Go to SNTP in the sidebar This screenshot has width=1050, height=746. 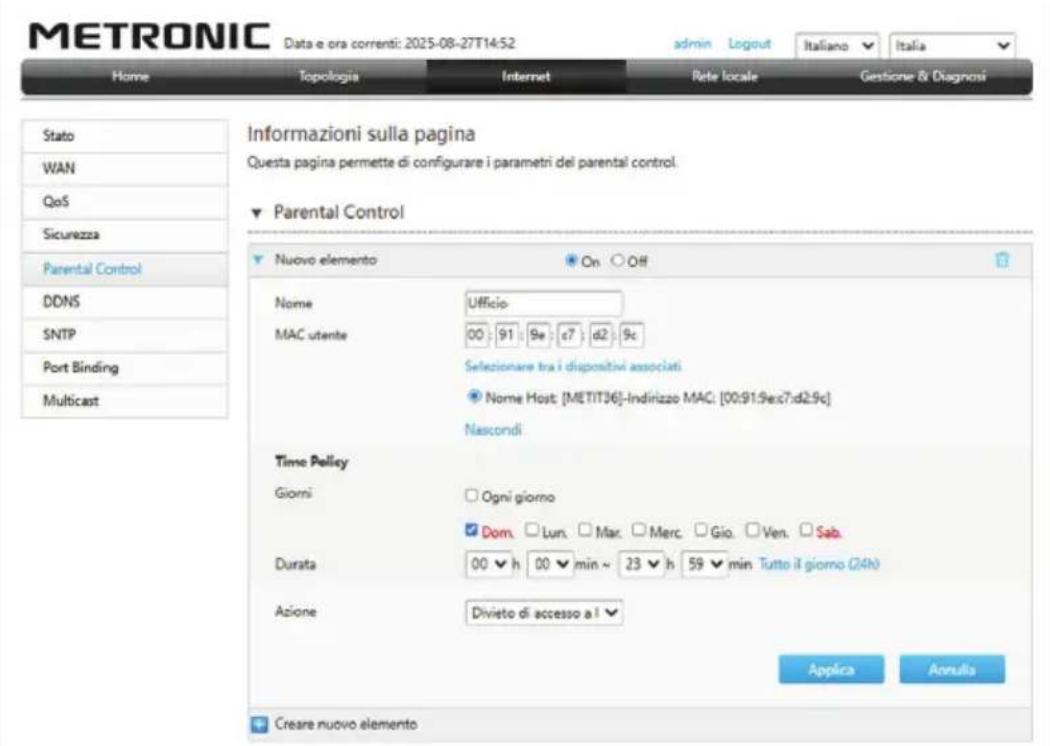pyautogui.click(x=125, y=335)
